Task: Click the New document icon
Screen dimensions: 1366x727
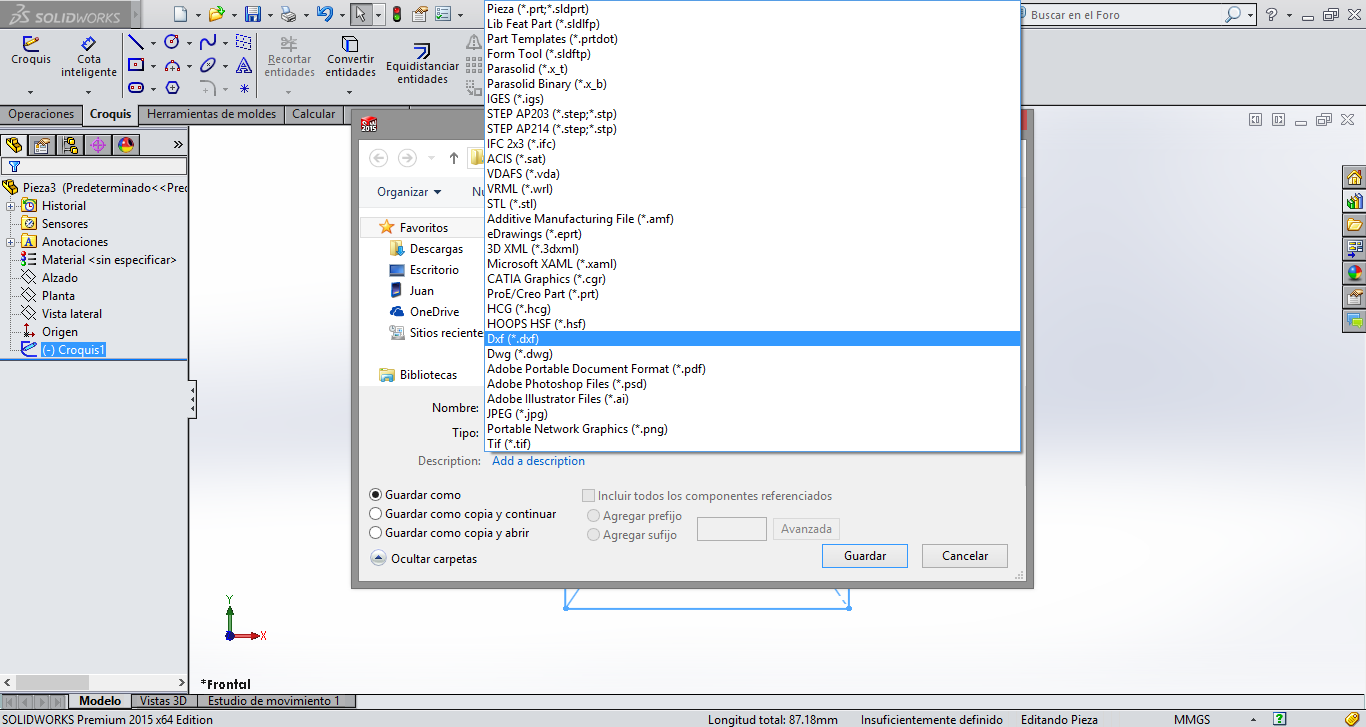Action: 180,14
